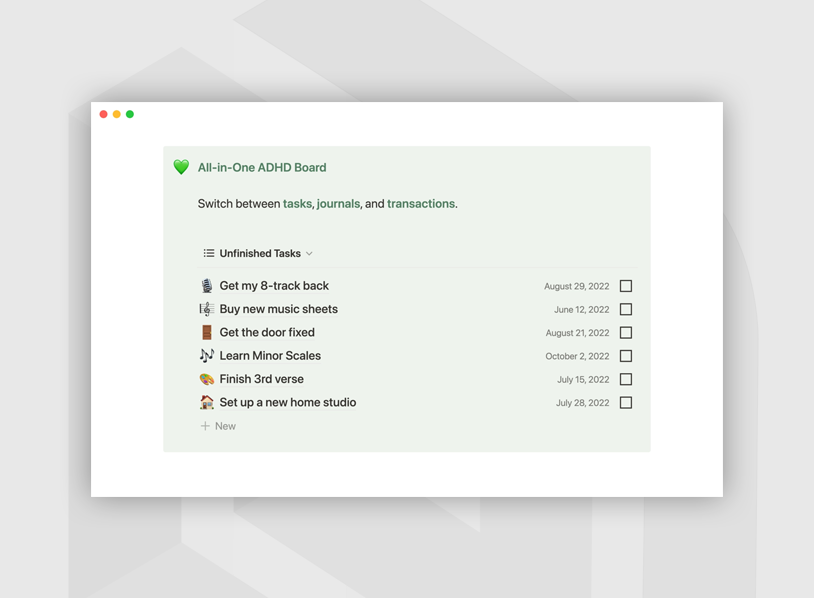814x598 pixels.
Task: Click the July 15, 2022 date
Action: (584, 379)
